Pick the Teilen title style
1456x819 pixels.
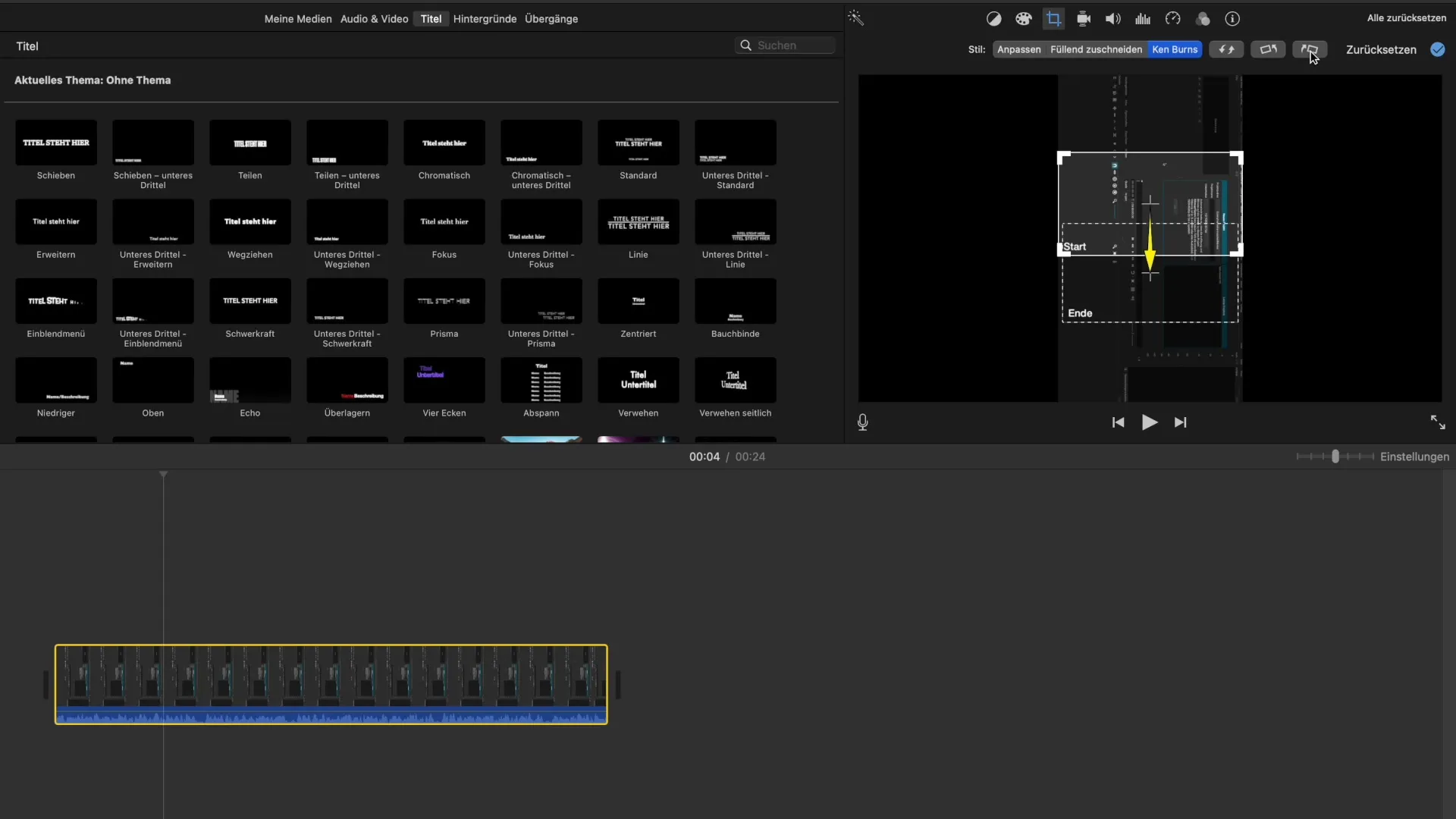point(250,143)
